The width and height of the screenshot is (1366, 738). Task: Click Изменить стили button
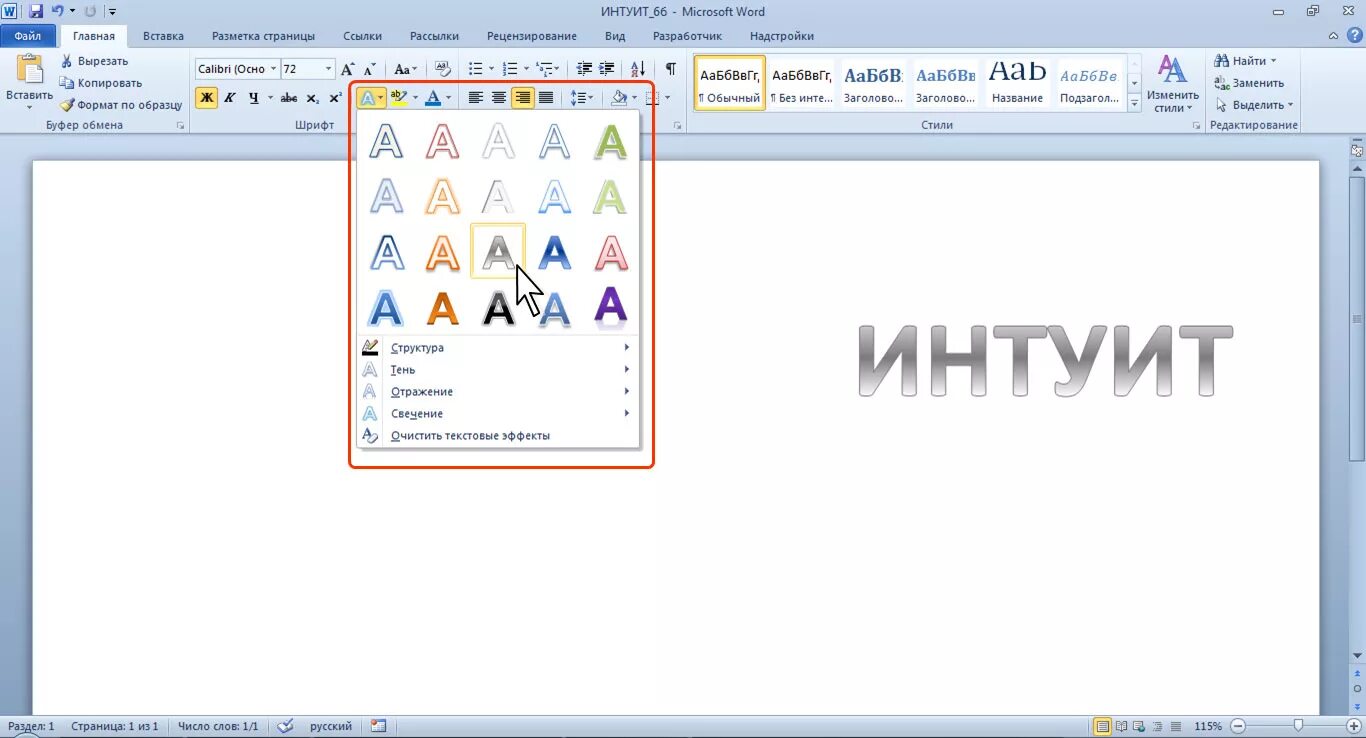pos(1172,84)
